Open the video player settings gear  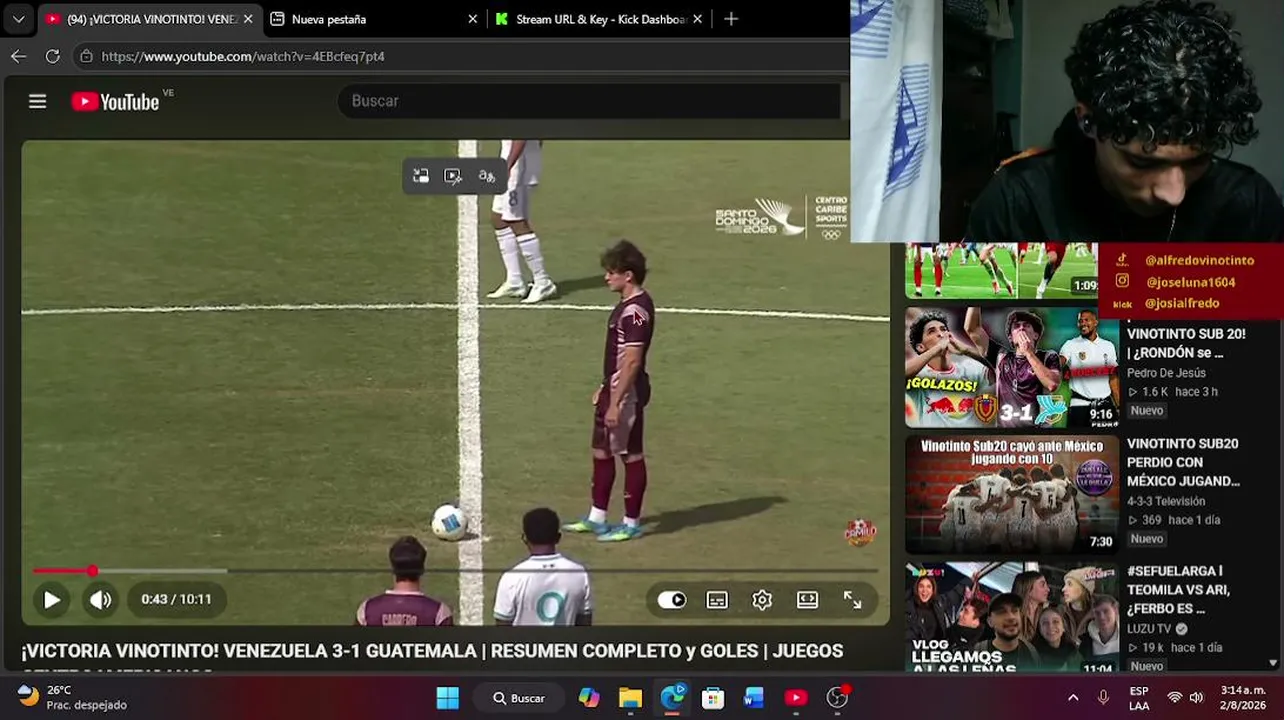pyautogui.click(x=762, y=600)
